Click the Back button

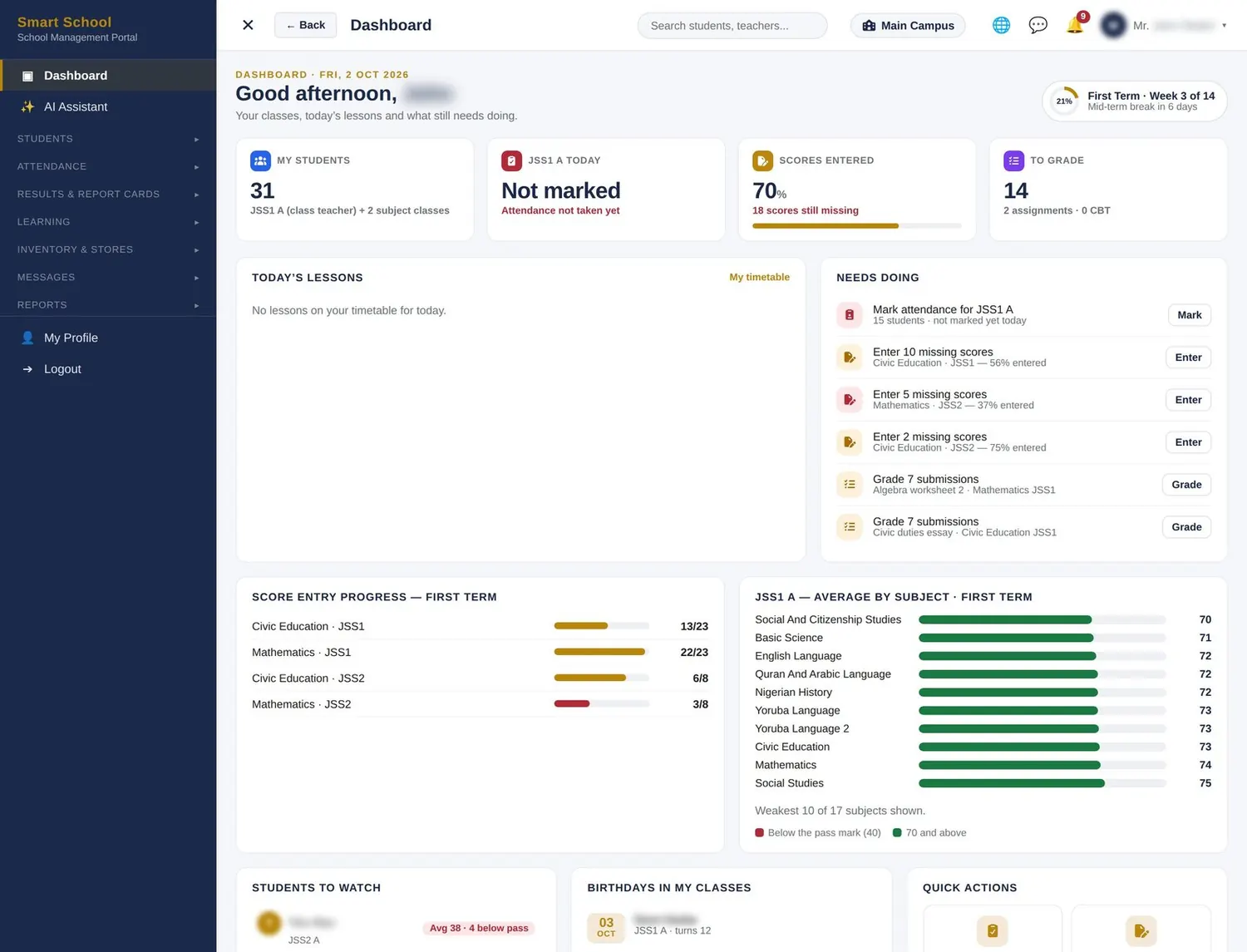[x=305, y=25]
